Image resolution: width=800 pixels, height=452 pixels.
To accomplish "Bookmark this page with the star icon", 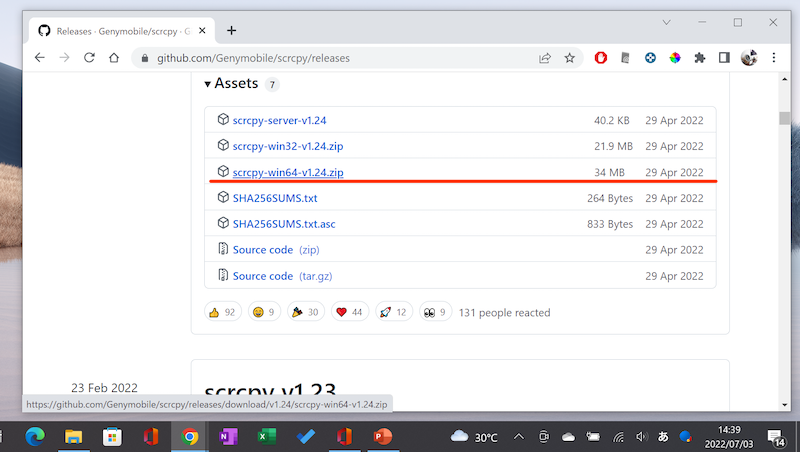I will [570, 58].
